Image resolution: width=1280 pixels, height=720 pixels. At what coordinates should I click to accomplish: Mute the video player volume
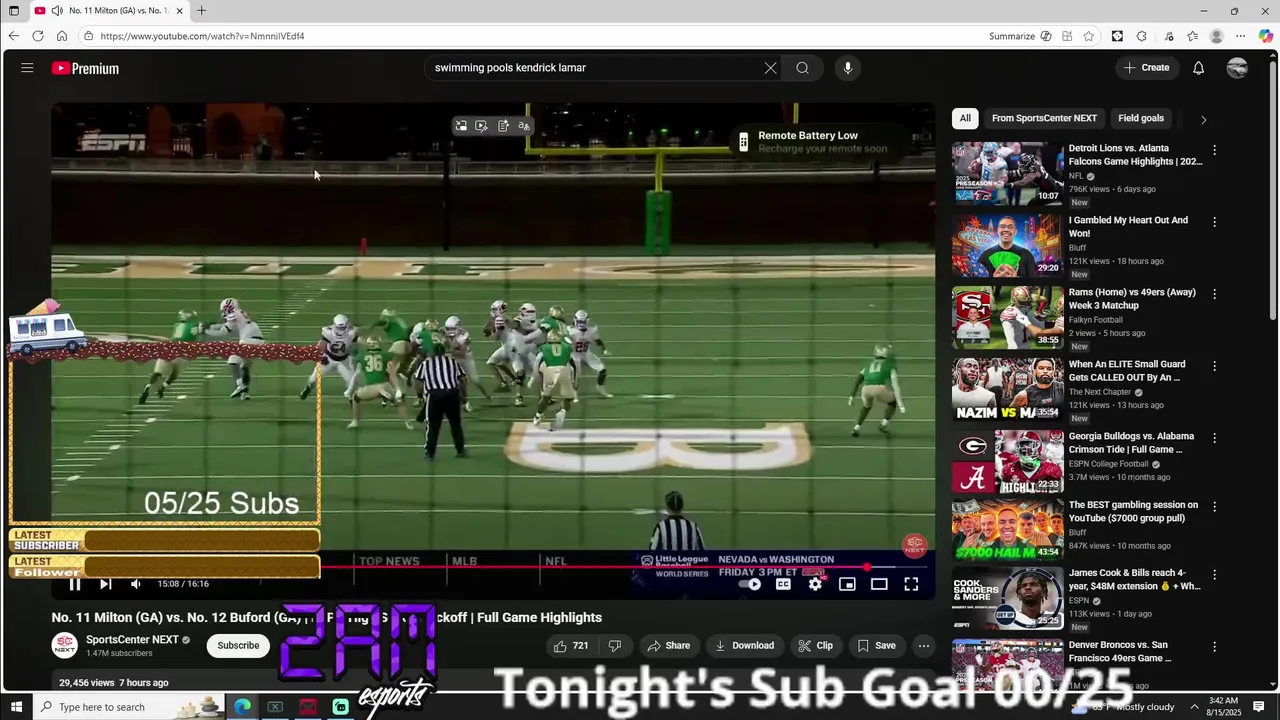pyautogui.click(x=136, y=584)
